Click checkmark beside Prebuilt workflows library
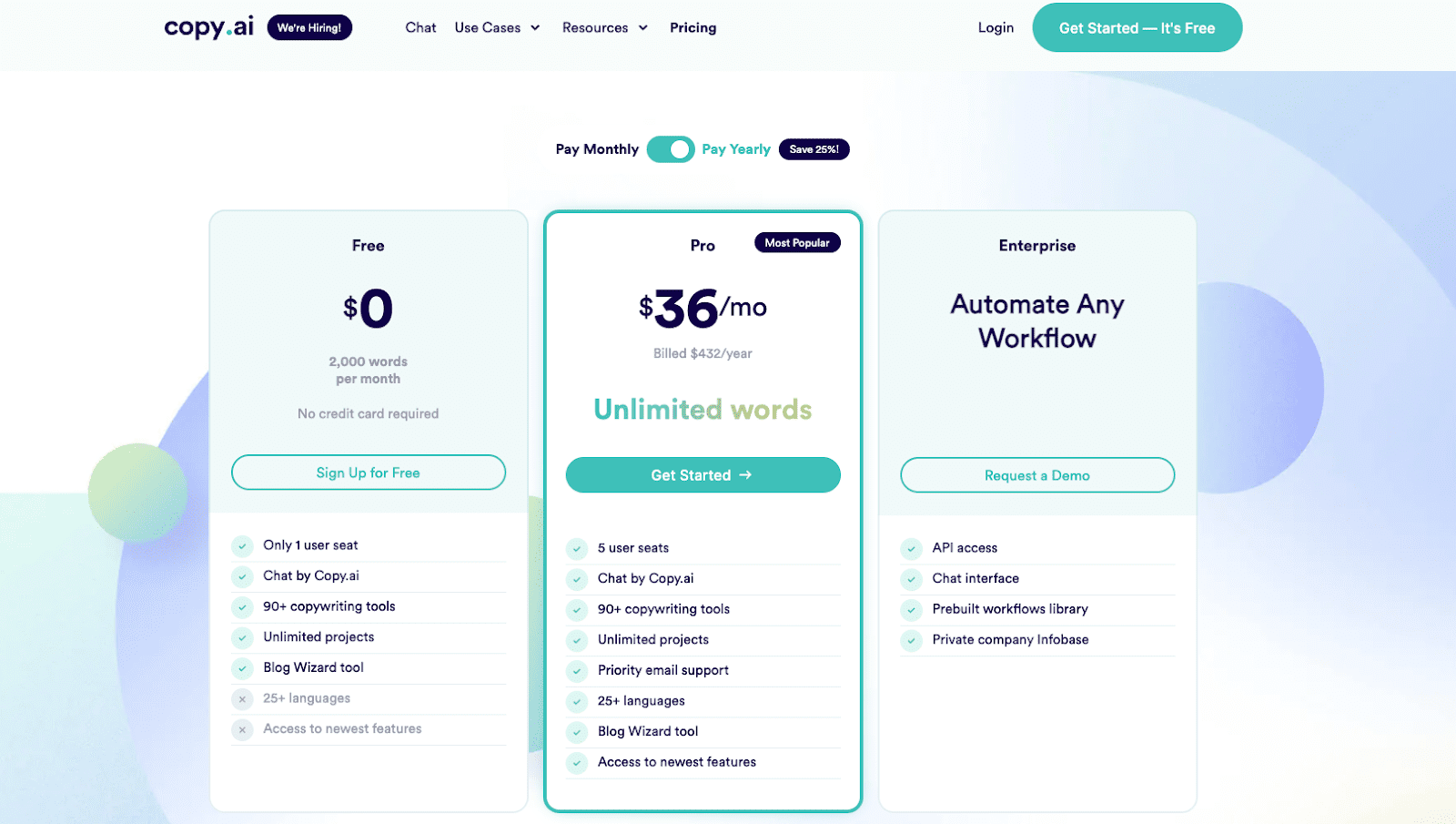 [911, 609]
